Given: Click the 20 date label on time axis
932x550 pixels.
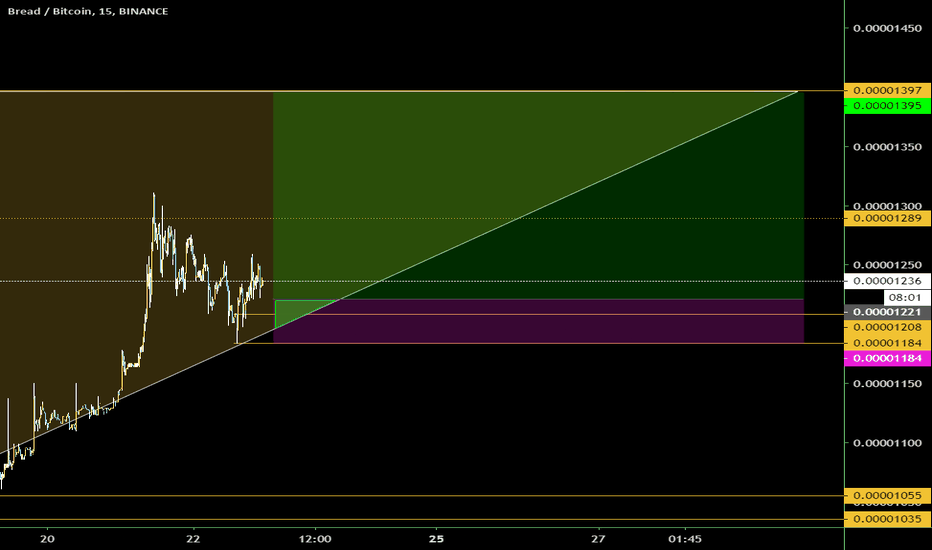Looking at the screenshot, I should point(47,539).
